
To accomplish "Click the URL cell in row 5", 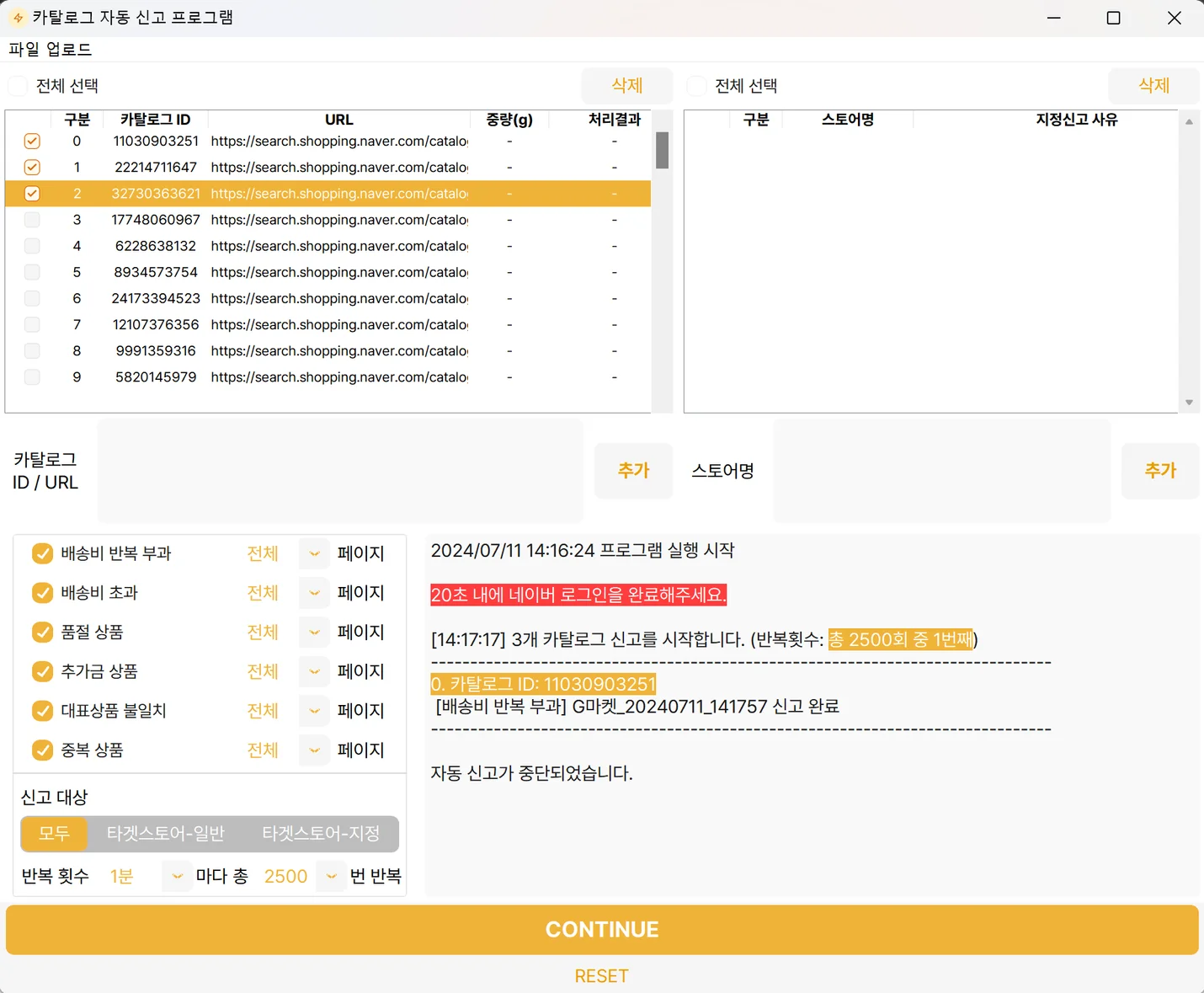I will [339, 272].
